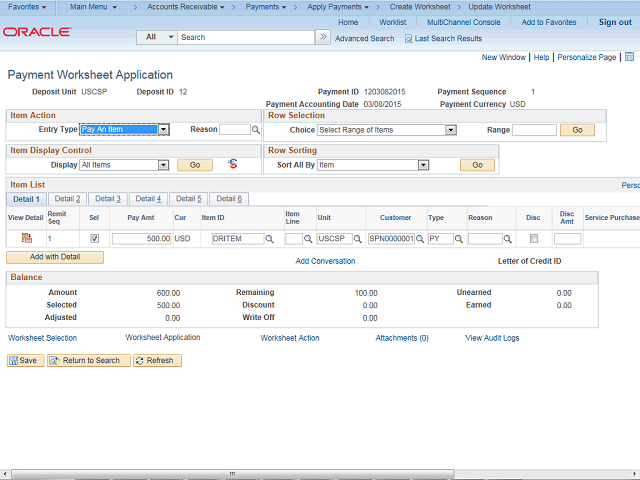Open the Worksheet Action link
This screenshot has height=480, width=640.
290,338
